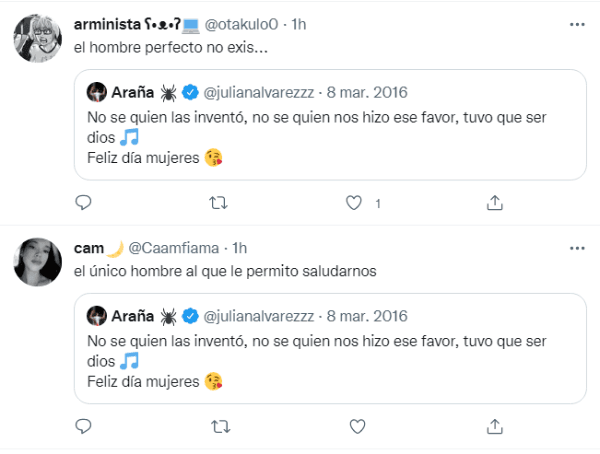The height and width of the screenshot is (454, 600).
Task: Click Araña's avatar in arminista's quoted tweet
Action: tap(97, 92)
